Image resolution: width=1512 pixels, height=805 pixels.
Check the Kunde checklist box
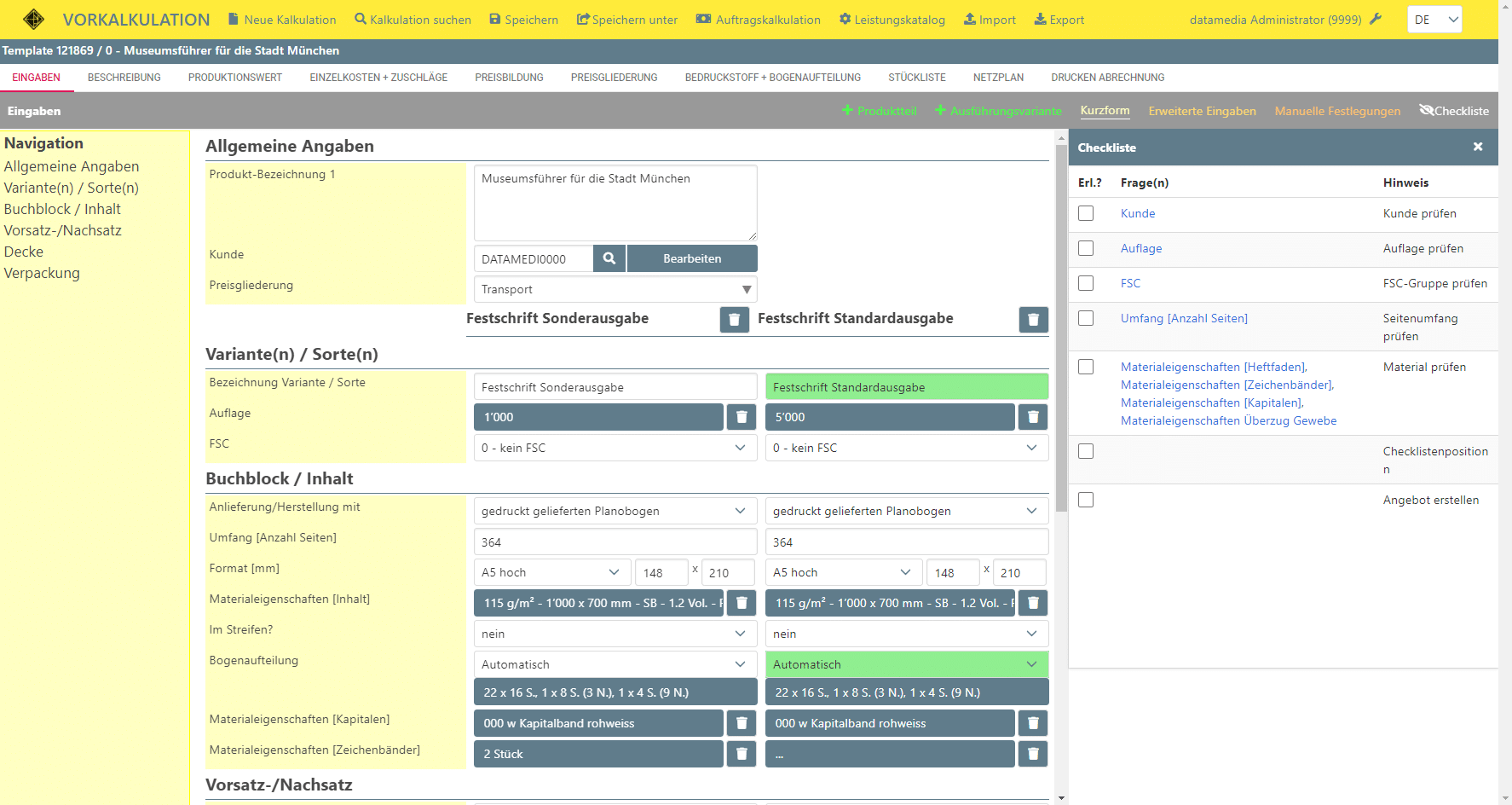coord(1086,213)
